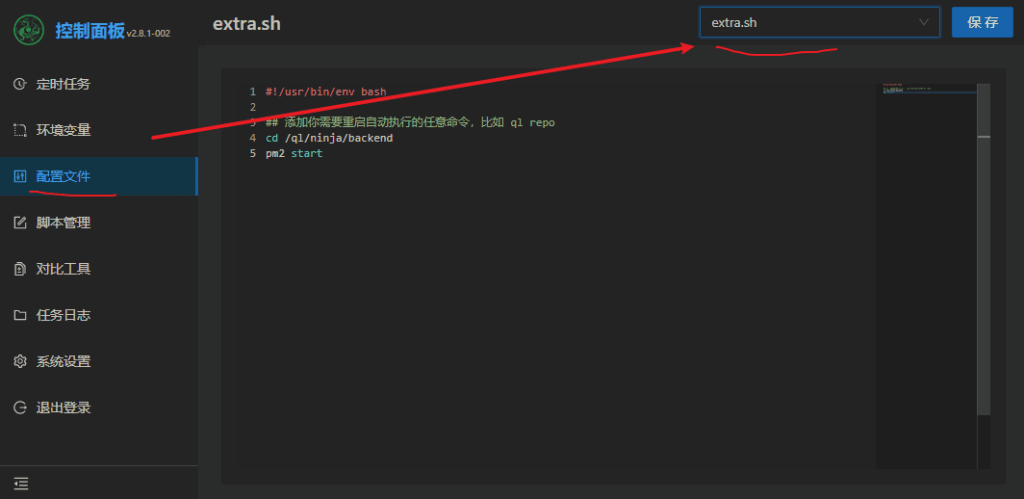Click the 保存 save button

983,22
